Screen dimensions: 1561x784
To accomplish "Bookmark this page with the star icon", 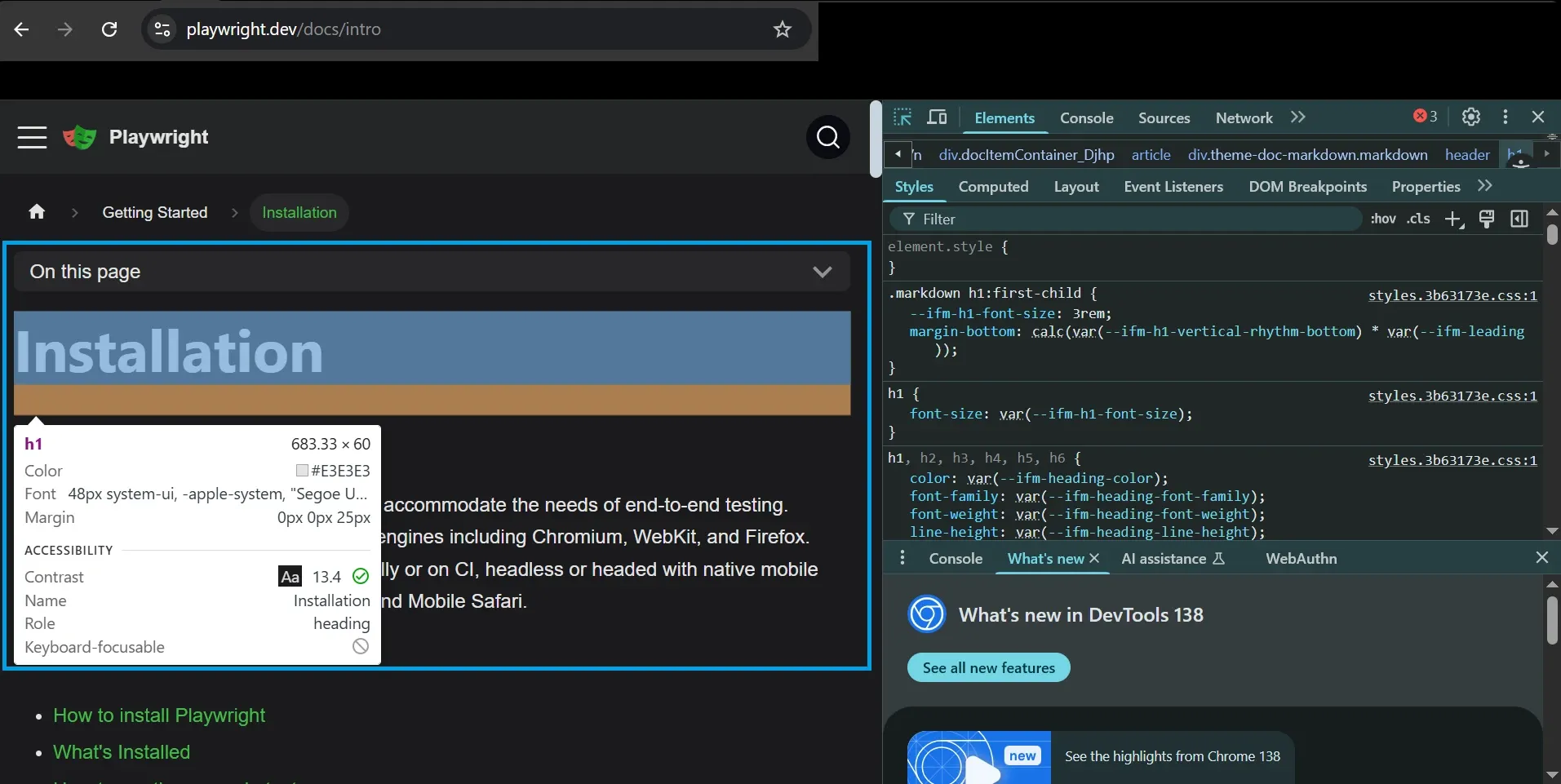I will click(783, 29).
